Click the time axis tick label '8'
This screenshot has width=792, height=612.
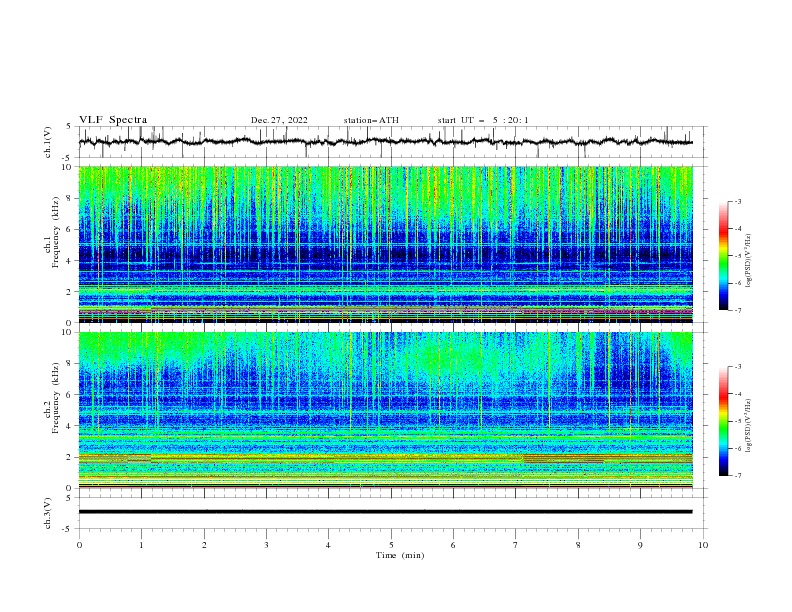(x=578, y=545)
